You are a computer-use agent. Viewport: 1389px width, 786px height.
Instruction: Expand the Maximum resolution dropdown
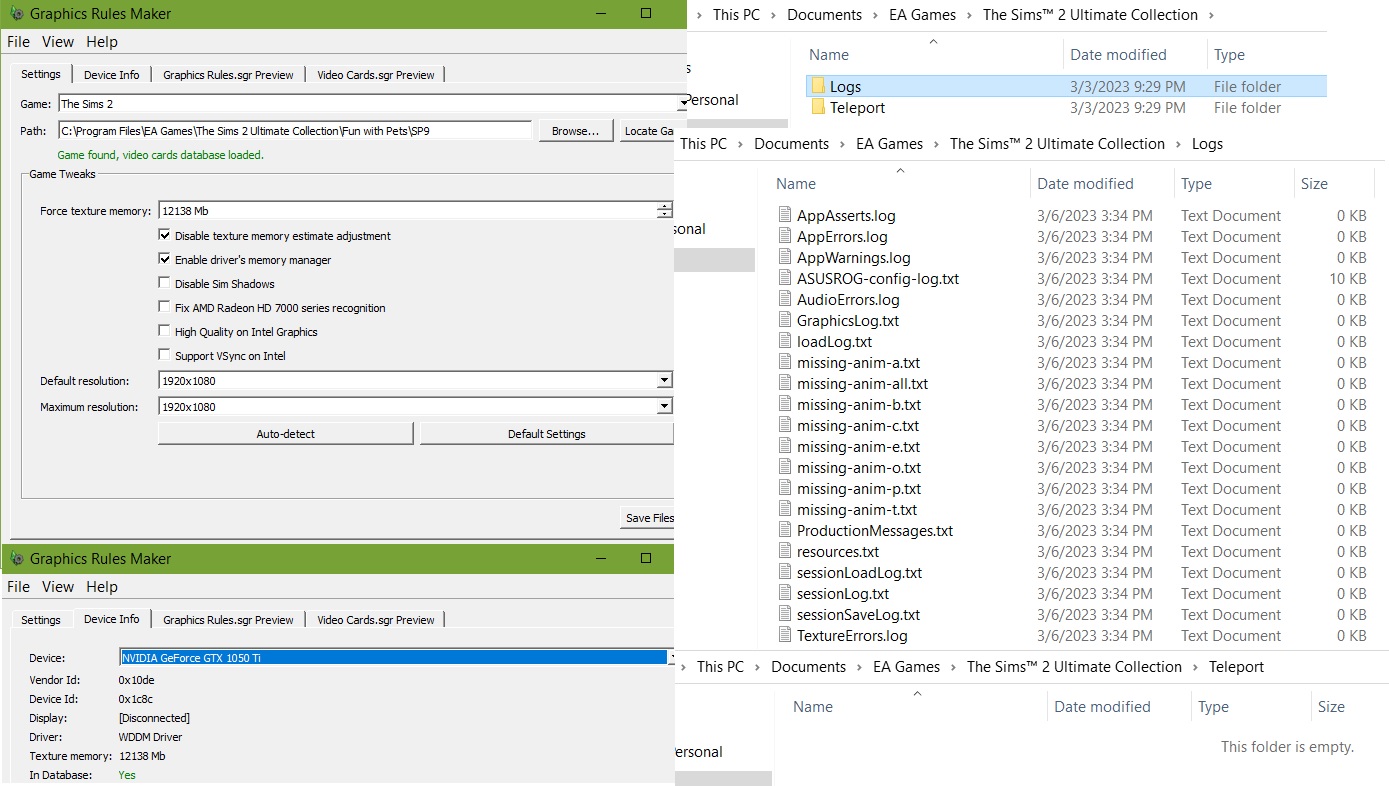pos(663,407)
